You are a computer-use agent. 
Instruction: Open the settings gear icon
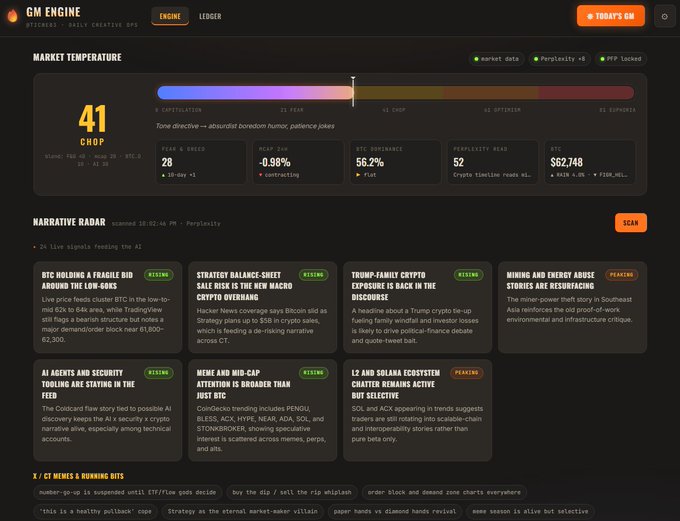point(664,16)
